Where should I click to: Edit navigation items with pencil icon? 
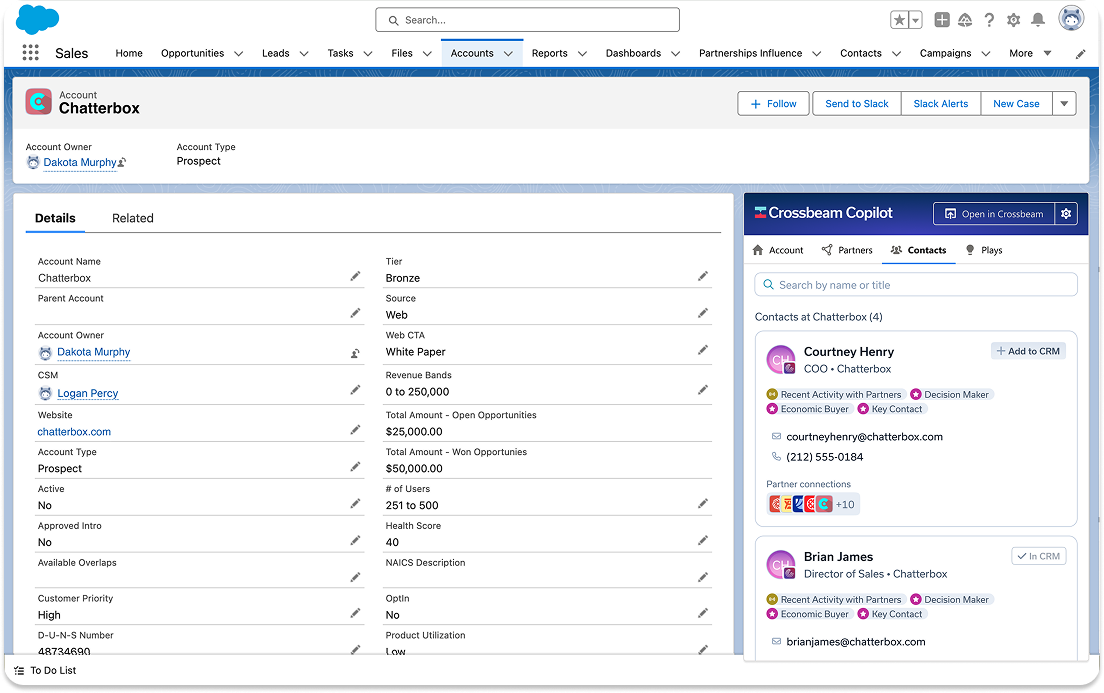pos(1080,54)
